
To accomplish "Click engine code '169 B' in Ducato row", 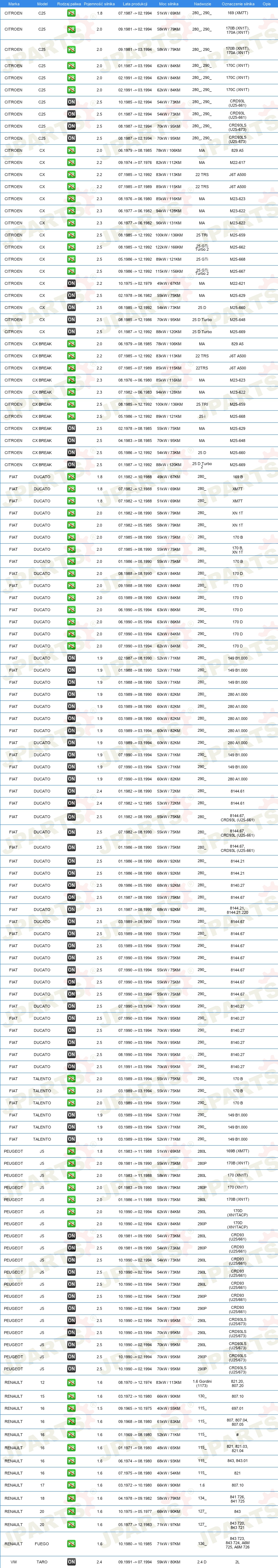I will 238,477.
